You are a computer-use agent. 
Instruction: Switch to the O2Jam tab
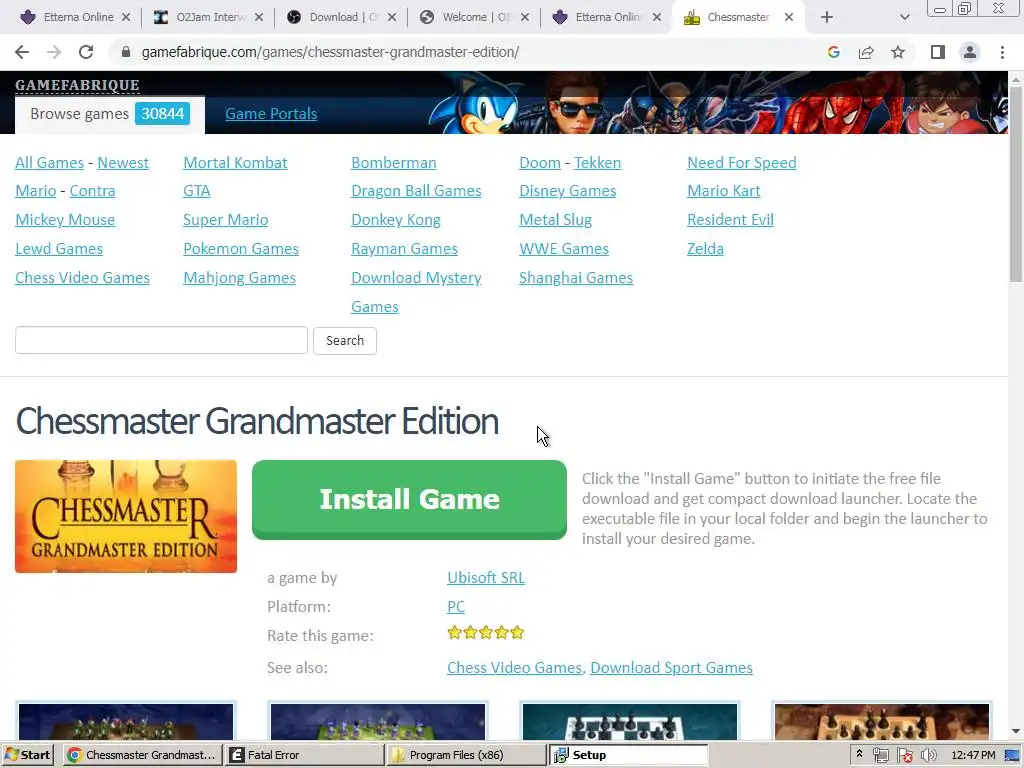point(206,18)
